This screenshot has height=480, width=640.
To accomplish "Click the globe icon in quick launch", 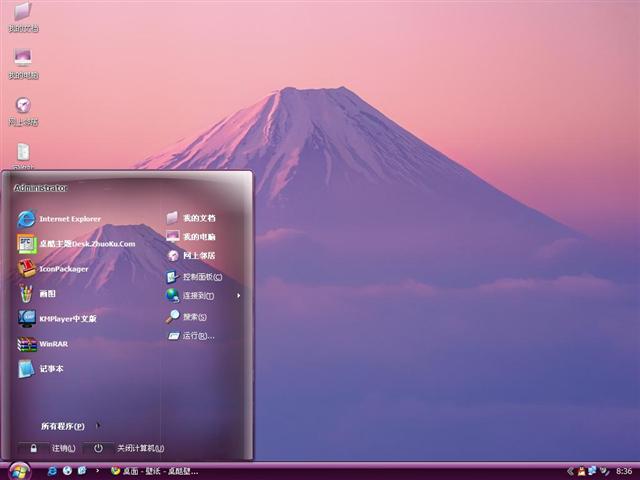I will click(67, 471).
